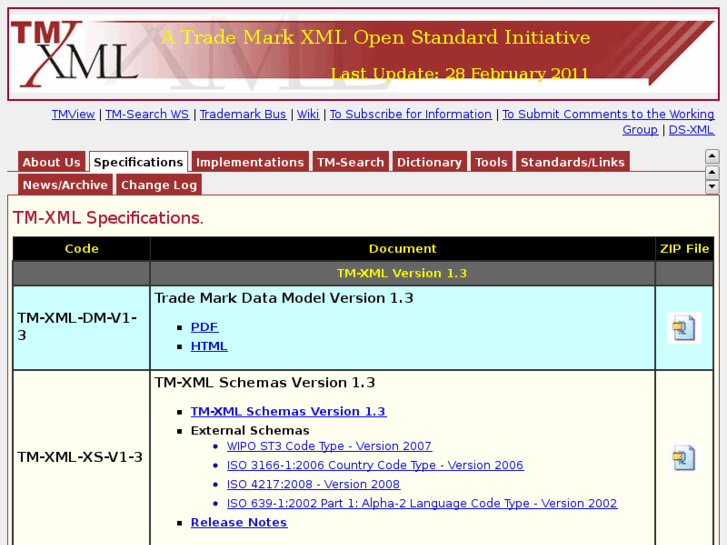Select the Code column header
Viewport: 727px width, 545px height.
pyautogui.click(x=82, y=249)
